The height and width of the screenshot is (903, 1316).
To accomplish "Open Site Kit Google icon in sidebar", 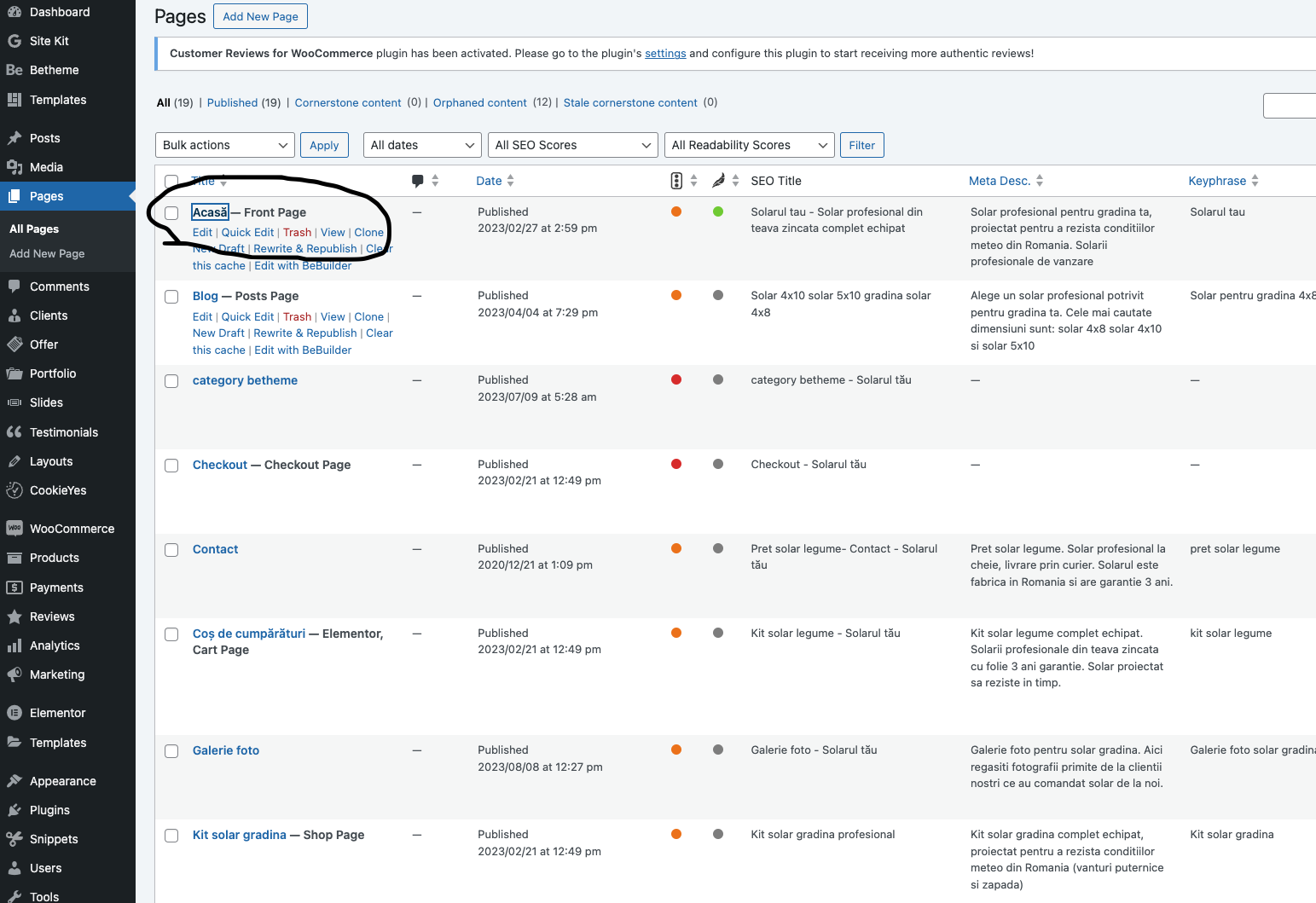I will [14, 41].
